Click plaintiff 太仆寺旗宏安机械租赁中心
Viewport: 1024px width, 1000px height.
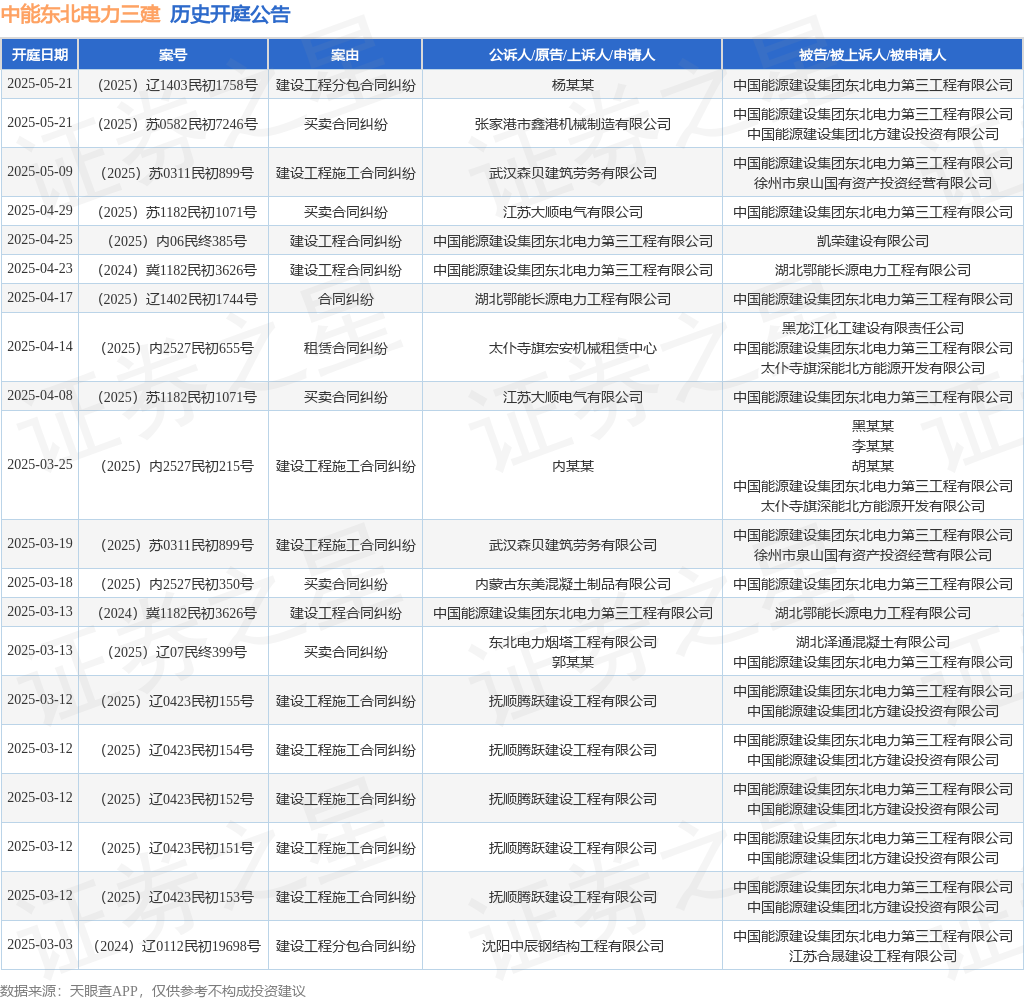click(573, 348)
